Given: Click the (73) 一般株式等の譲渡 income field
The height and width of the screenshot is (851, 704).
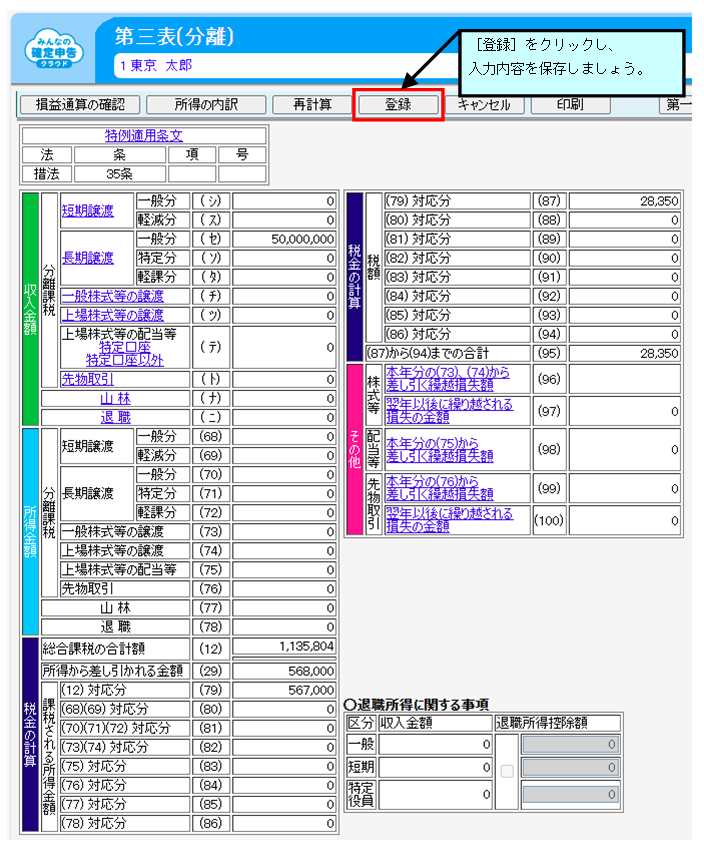Looking at the screenshot, I should tap(284, 531).
